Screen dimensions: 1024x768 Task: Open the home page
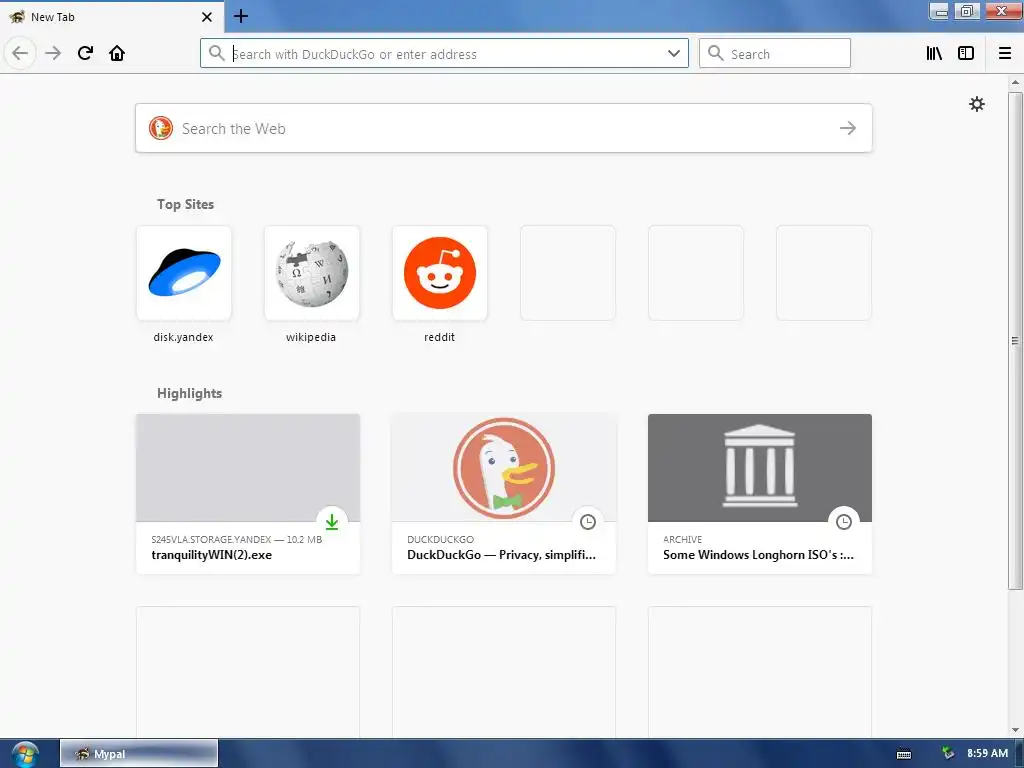(x=117, y=54)
